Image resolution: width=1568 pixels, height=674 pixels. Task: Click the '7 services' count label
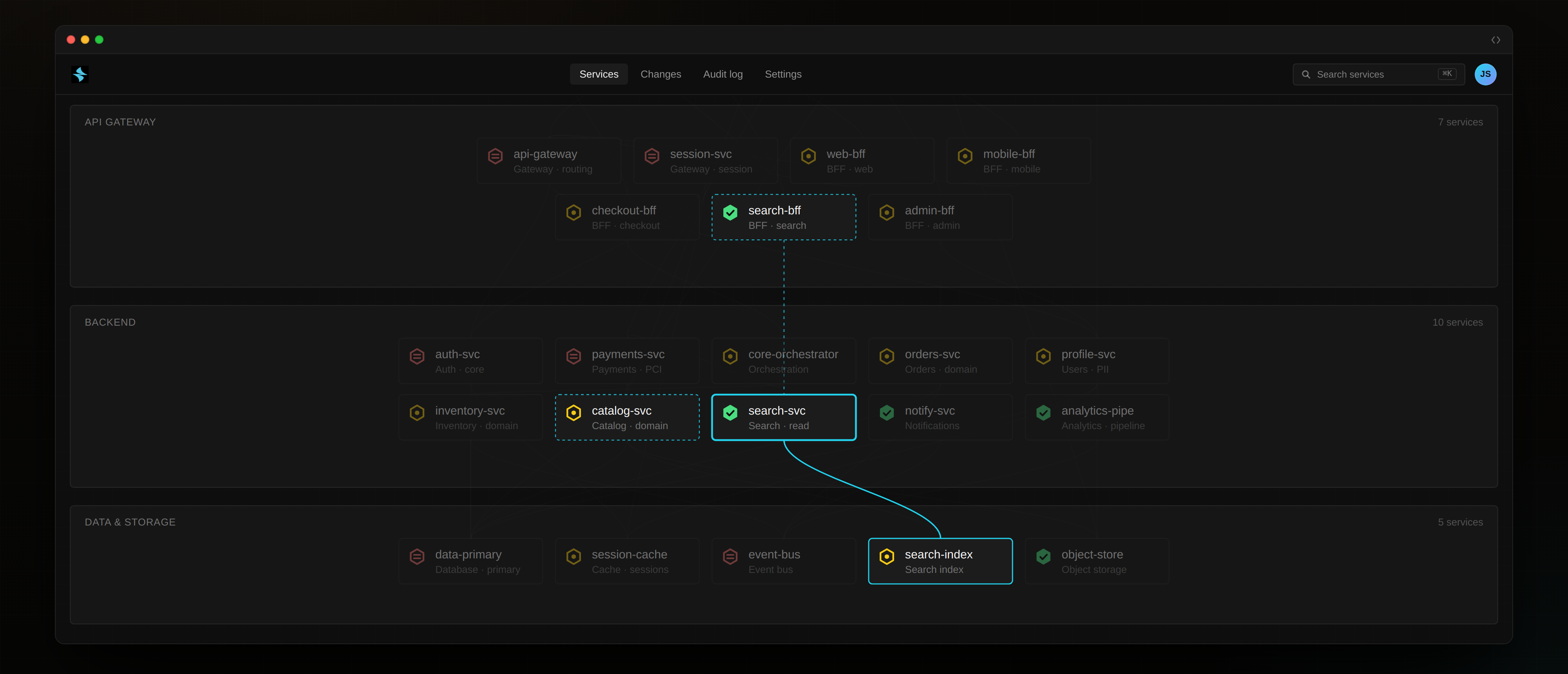pyautogui.click(x=1460, y=122)
